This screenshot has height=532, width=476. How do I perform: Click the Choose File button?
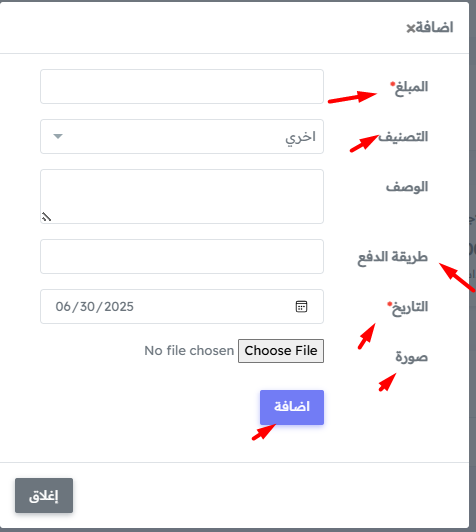pyautogui.click(x=281, y=351)
